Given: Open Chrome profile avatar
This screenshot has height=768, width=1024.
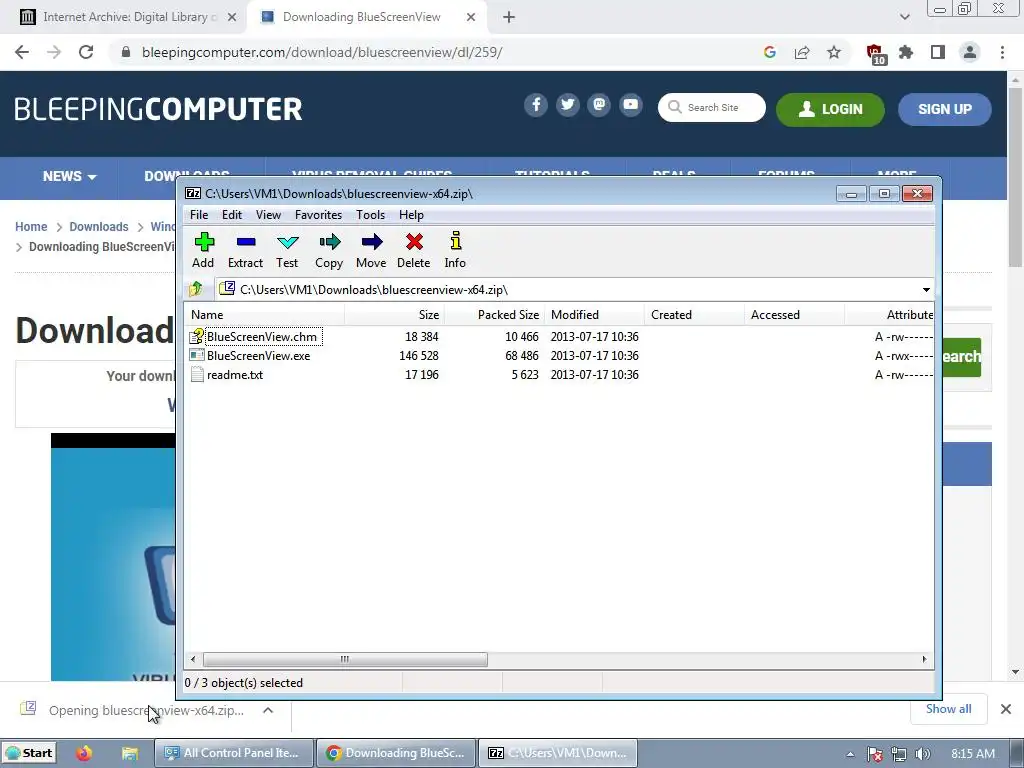Looking at the screenshot, I should 970,52.
